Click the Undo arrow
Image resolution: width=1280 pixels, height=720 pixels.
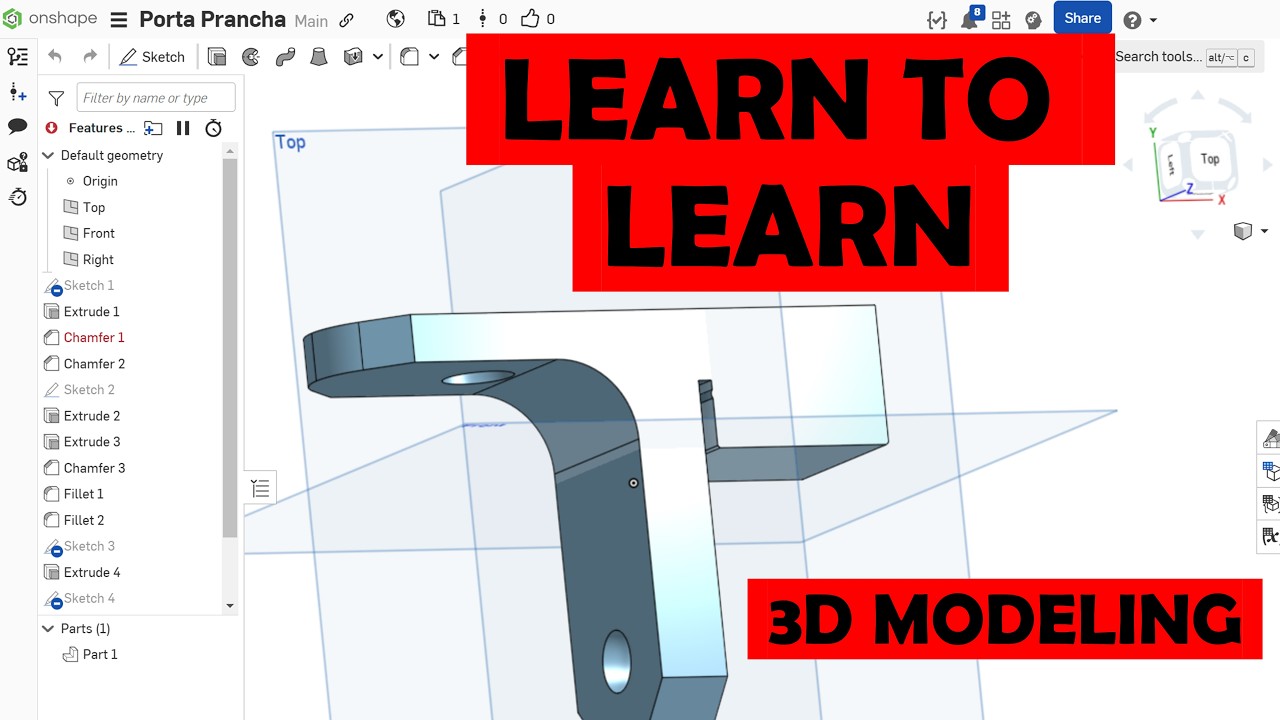pyautogui.click(x=55, y=57)
